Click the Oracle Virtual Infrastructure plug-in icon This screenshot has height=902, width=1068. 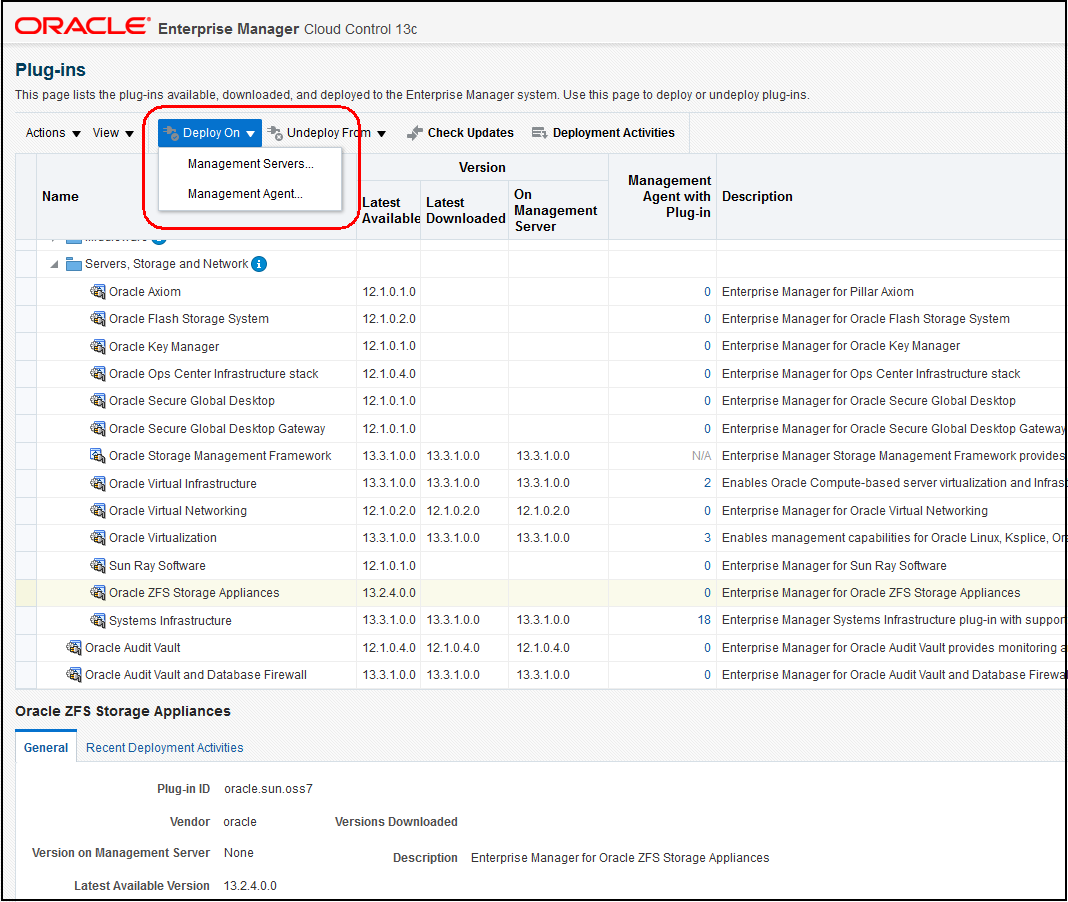click(98, 483)
